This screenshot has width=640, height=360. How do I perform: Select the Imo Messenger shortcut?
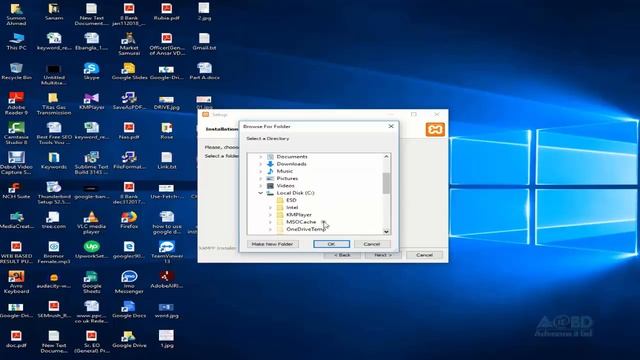click(129, 282)
